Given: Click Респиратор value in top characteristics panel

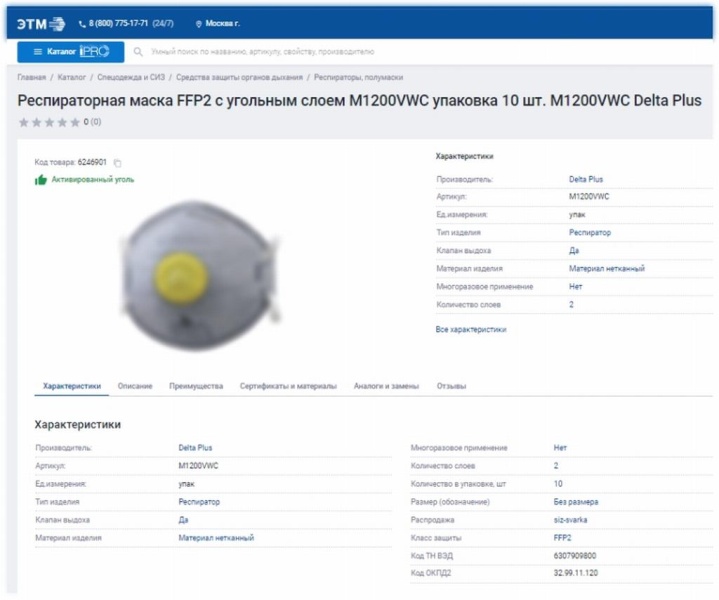Looking at the screenshot, I should (x=590, y=233).
